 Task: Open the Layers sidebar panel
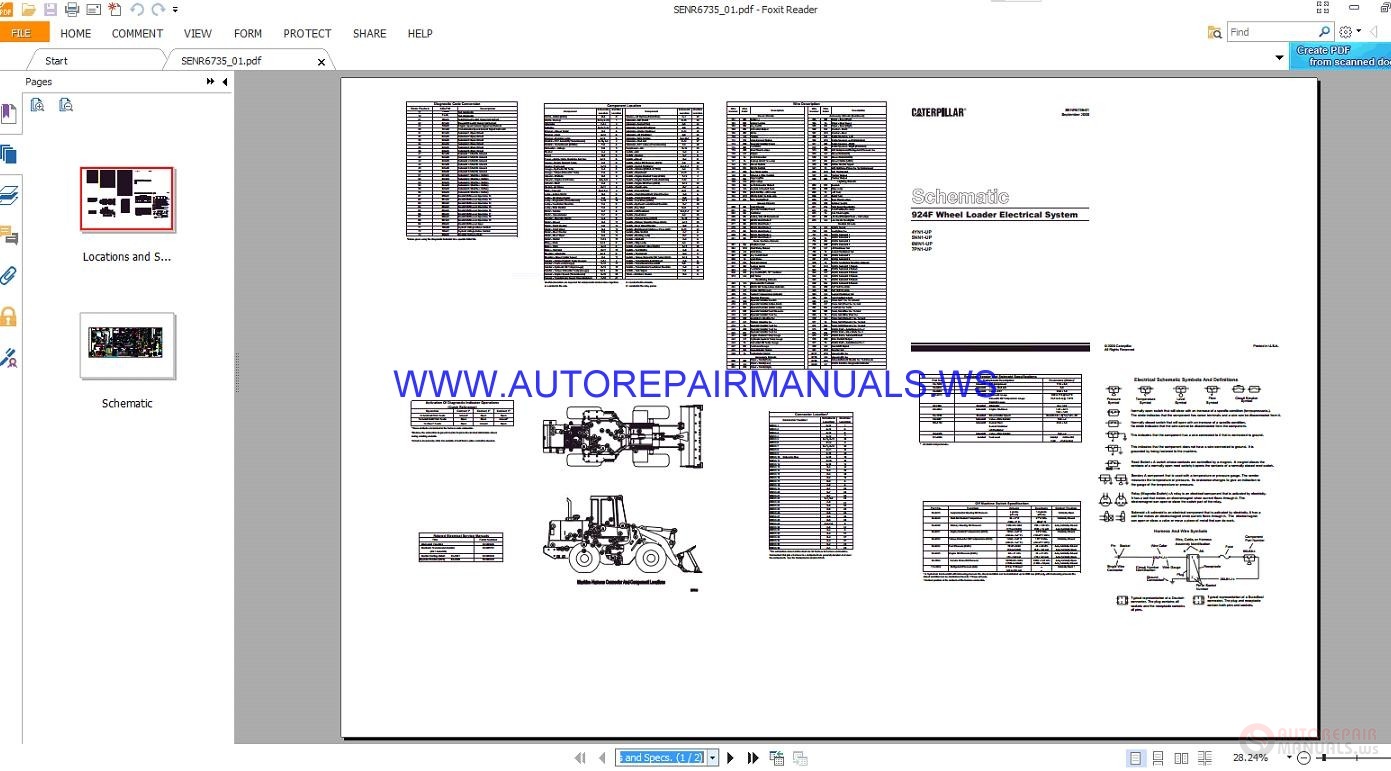pos(9,195)
